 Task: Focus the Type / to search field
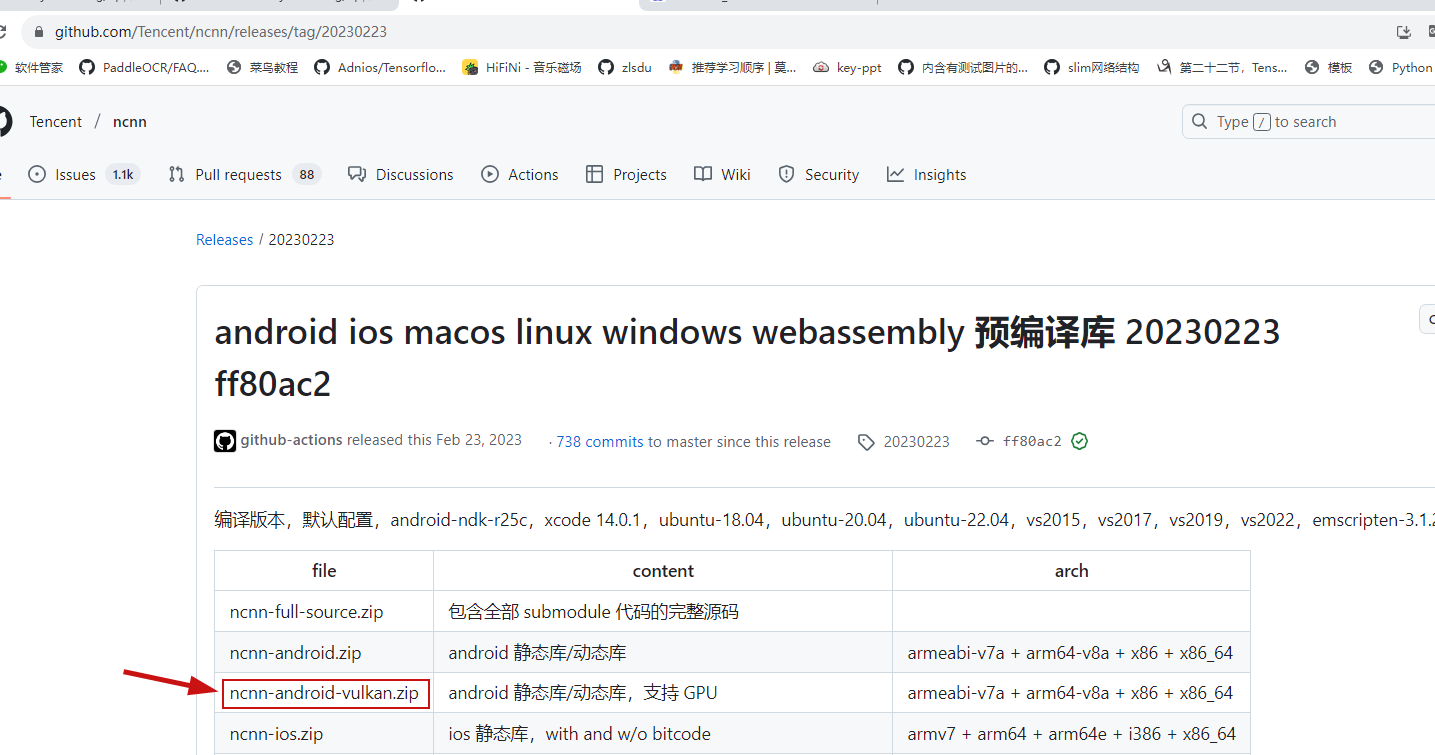click(x=1308, y=122)
